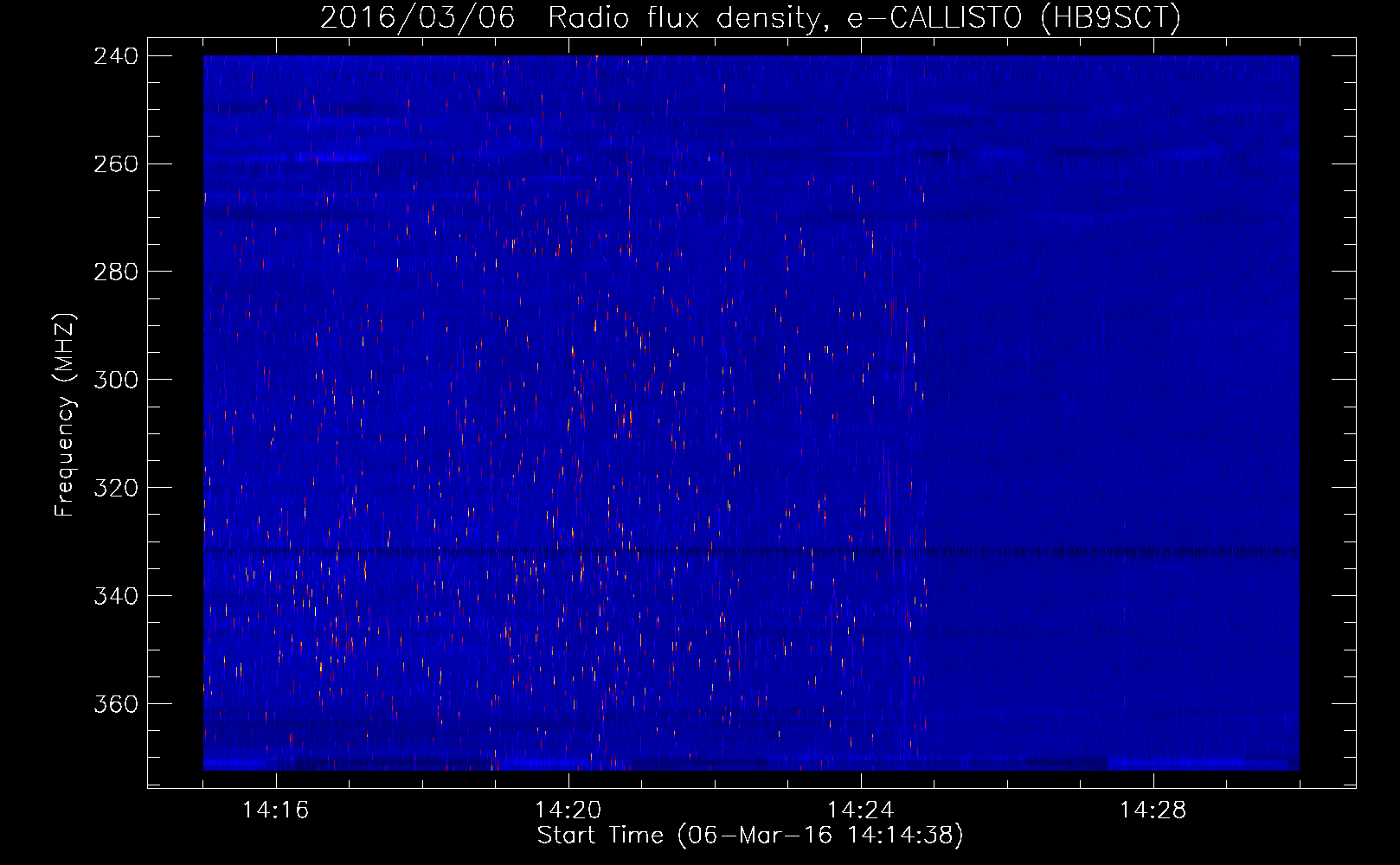Viewport: 1400px width, 865px height.
Task: Click the 260 frequency tick label
Action: click(116, 164)
